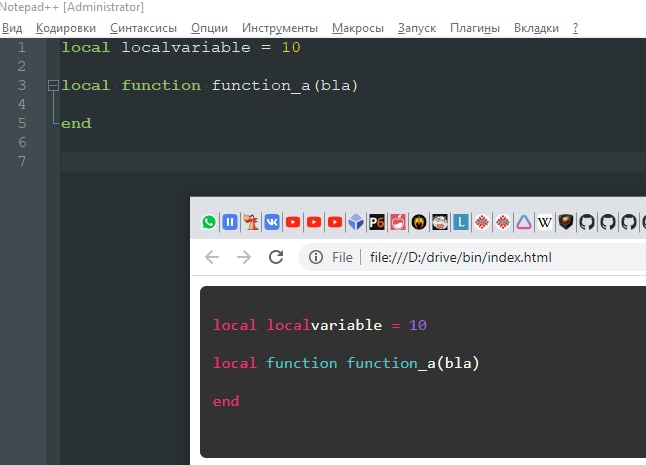Switch to the purple triangle icon tab
The width and height of the screenshot is (646, 465).
524,222
